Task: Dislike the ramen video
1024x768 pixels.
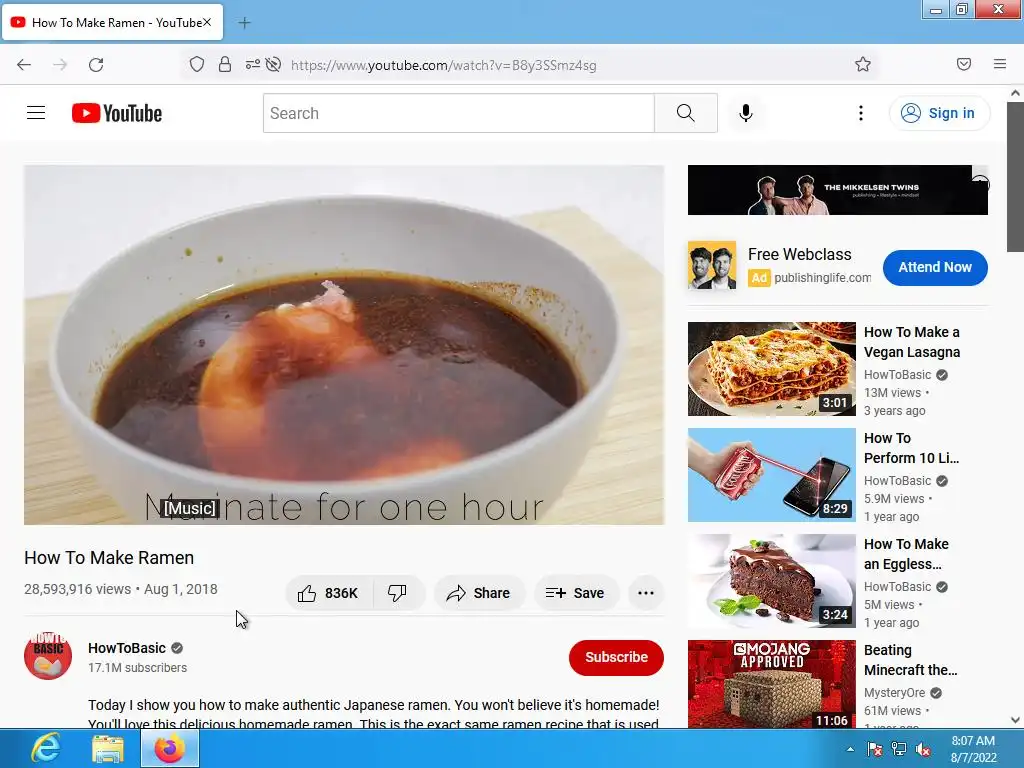Action: (397, 593)
